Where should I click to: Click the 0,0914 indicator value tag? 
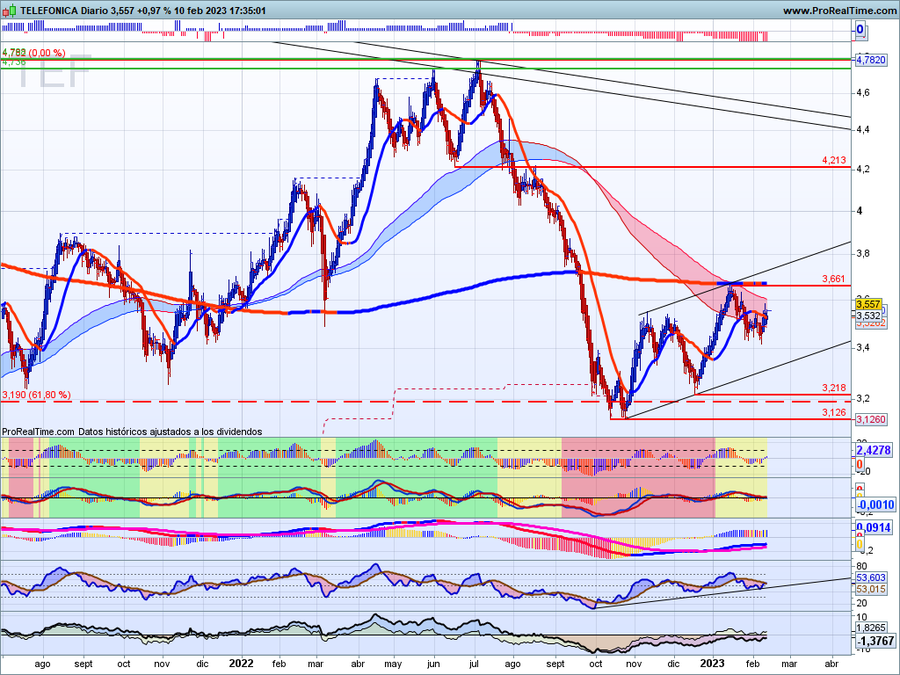pyautogui.click(x=873, y=527)
